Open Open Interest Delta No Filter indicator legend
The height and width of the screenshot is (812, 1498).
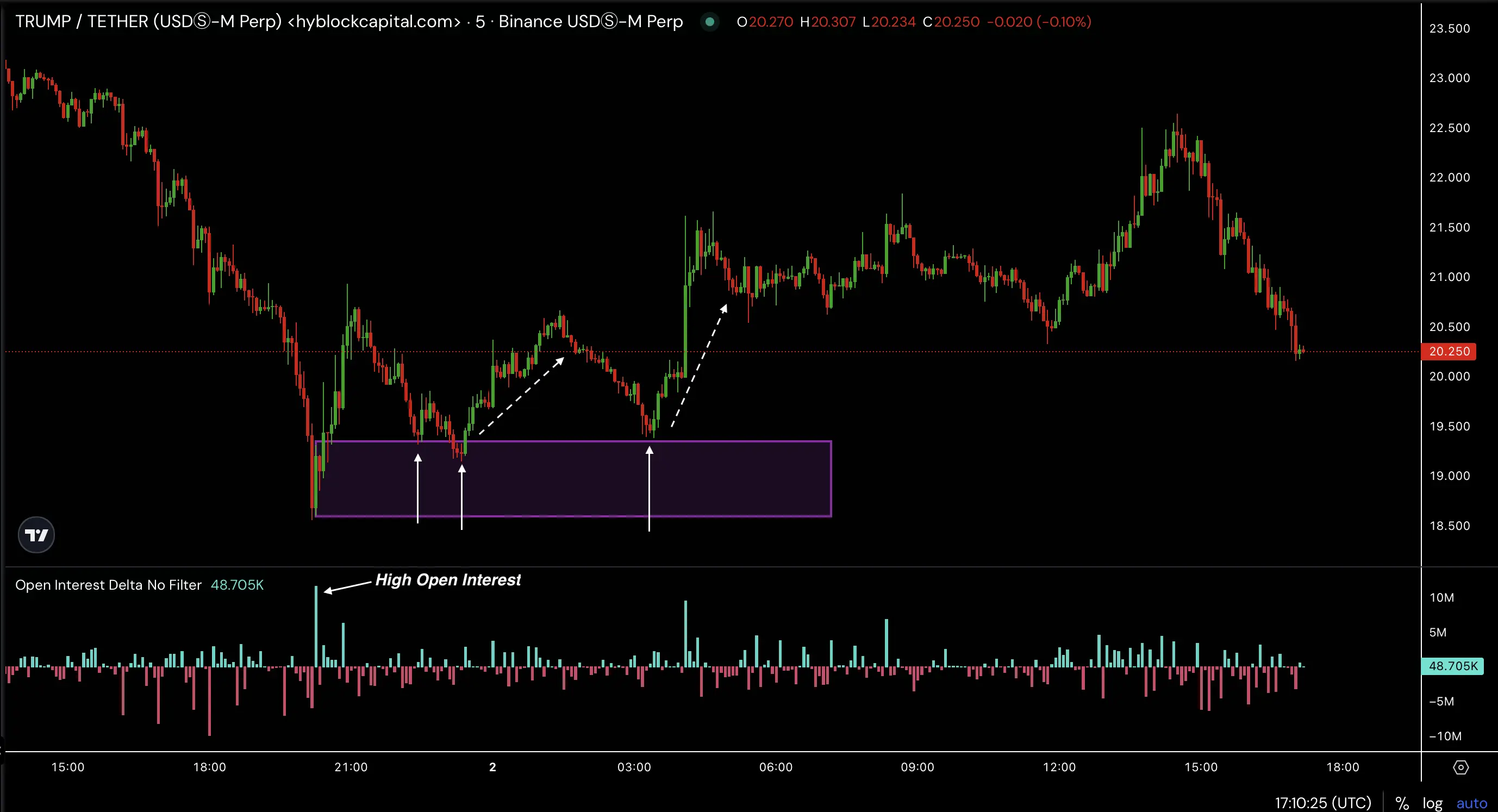[108, 585]
